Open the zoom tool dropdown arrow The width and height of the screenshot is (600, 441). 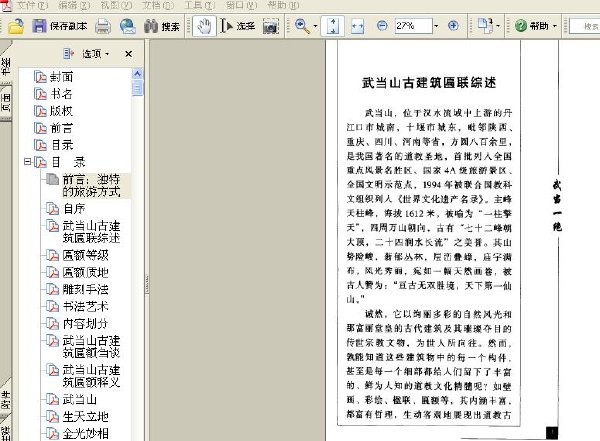click(x=316, y=26)
